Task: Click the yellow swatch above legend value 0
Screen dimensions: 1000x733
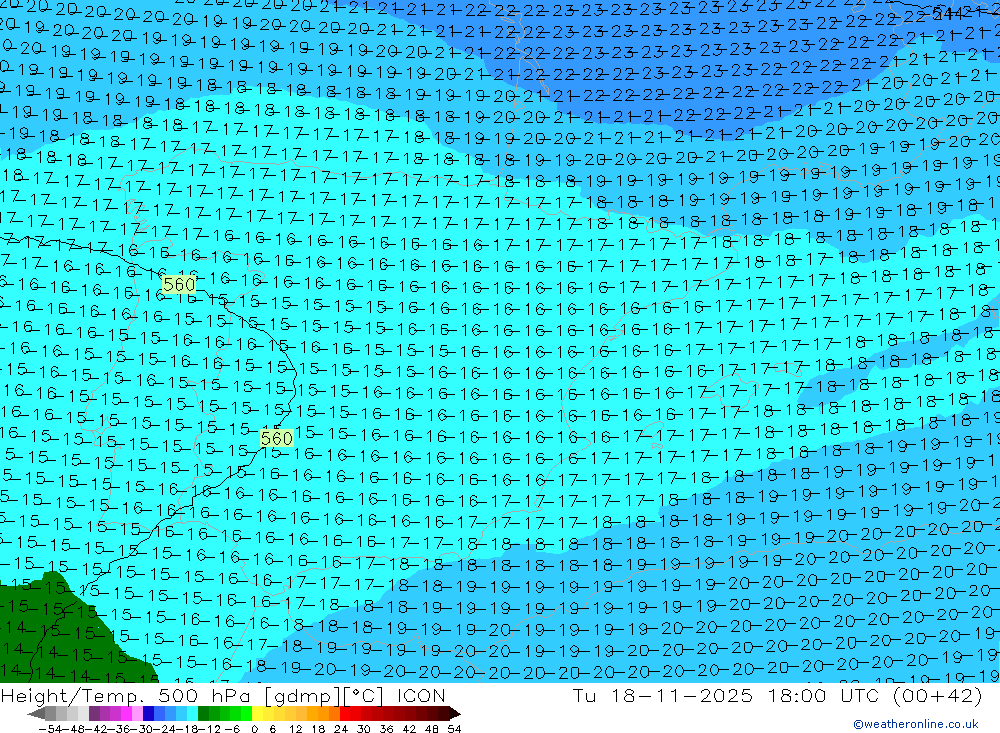Action: click(x=258, y=713)
